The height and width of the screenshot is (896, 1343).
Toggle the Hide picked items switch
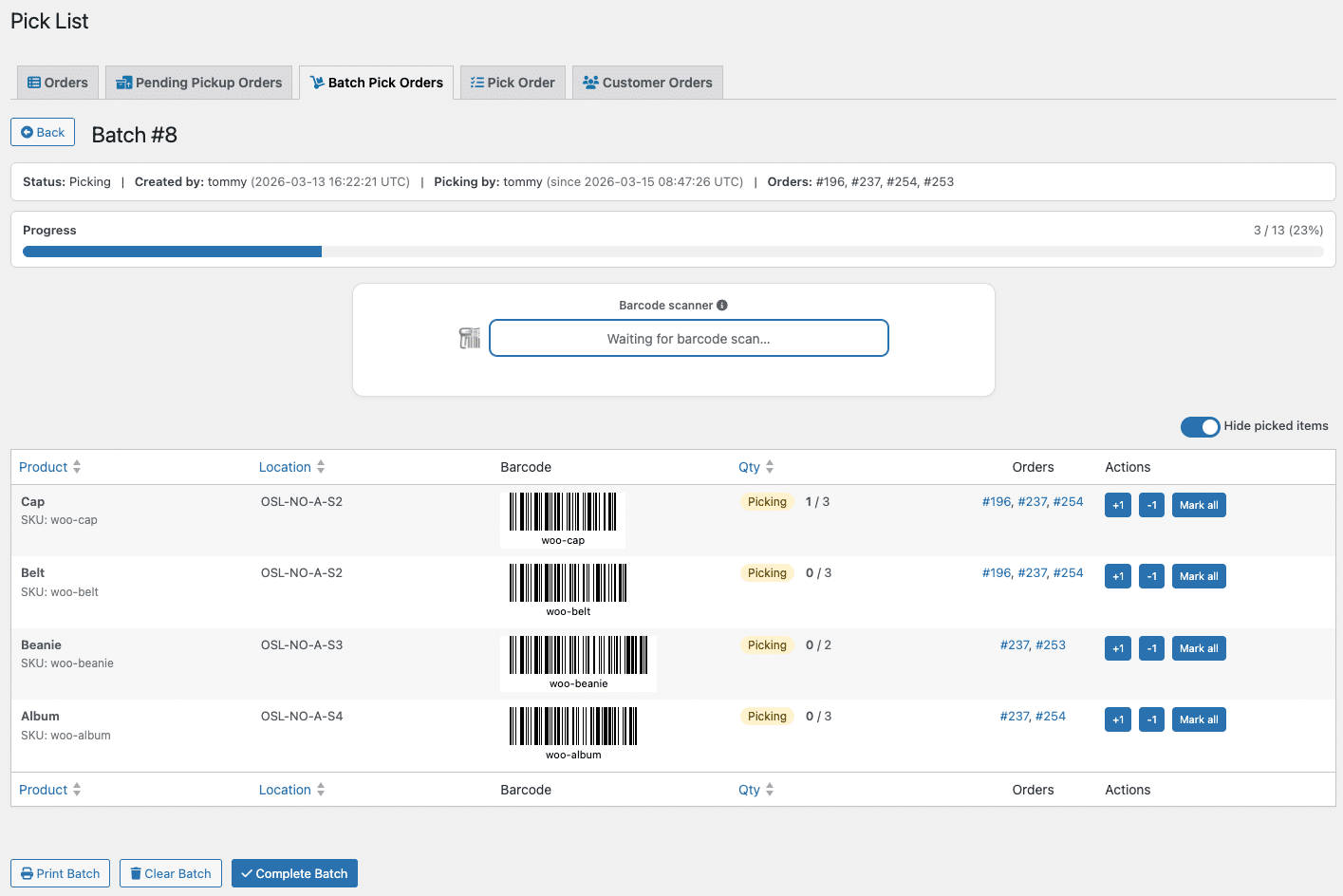(x=1200, y=427)
